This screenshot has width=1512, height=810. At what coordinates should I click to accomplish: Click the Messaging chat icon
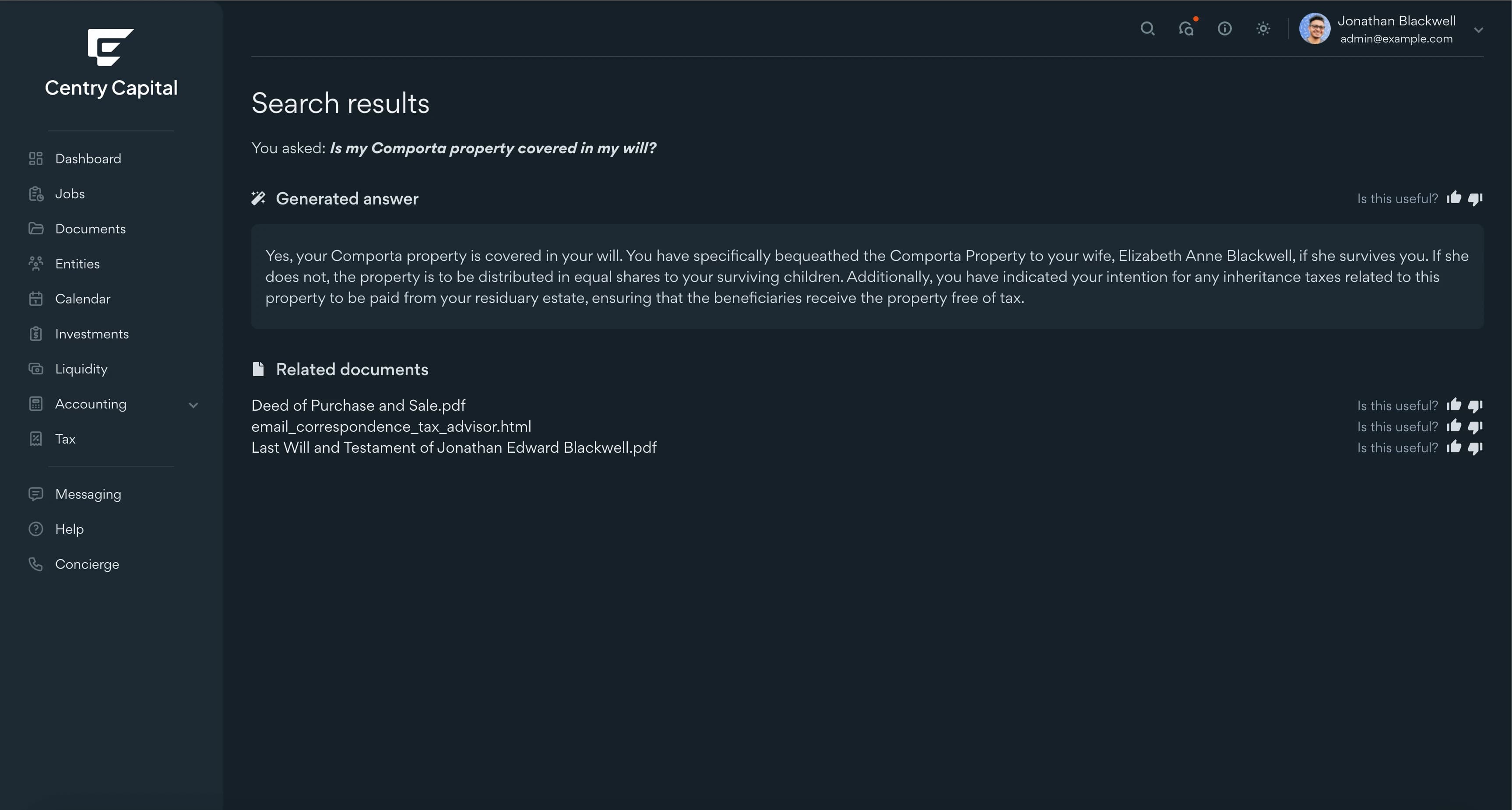(x=36, y=494)
